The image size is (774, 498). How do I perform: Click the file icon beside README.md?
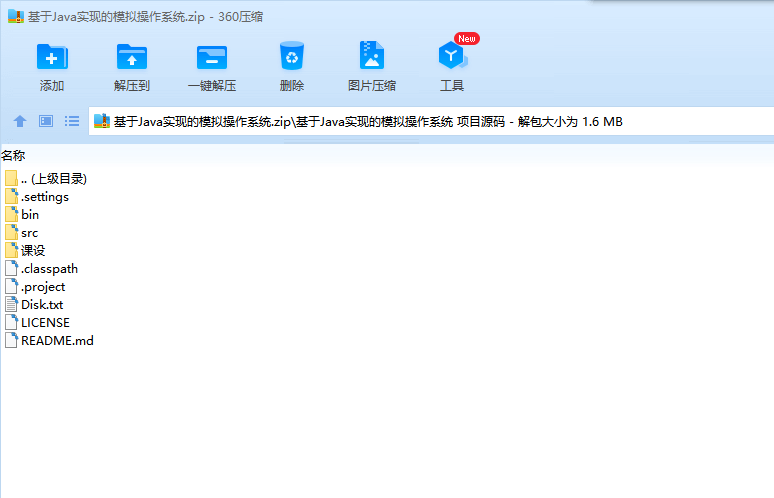click(11, 340)
